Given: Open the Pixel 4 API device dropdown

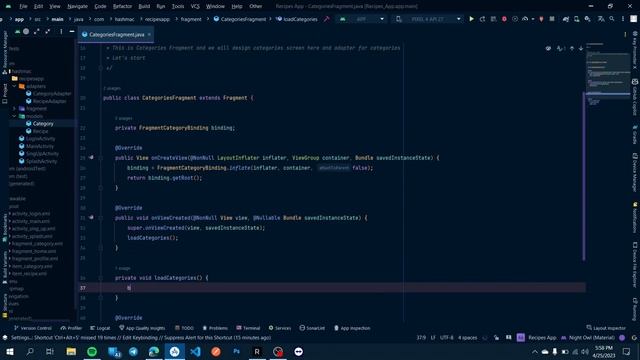Looking at the screenshot, I should pyautogui.click(x=427, y=19).
